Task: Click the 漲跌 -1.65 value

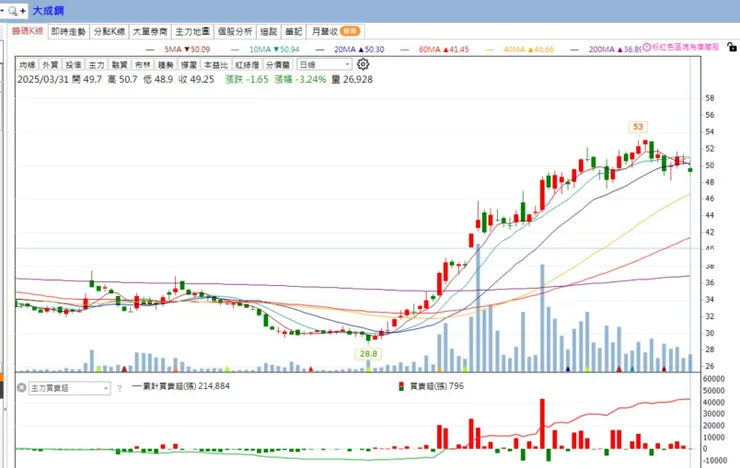Action: pyautogui.click(x=247, y=79)
